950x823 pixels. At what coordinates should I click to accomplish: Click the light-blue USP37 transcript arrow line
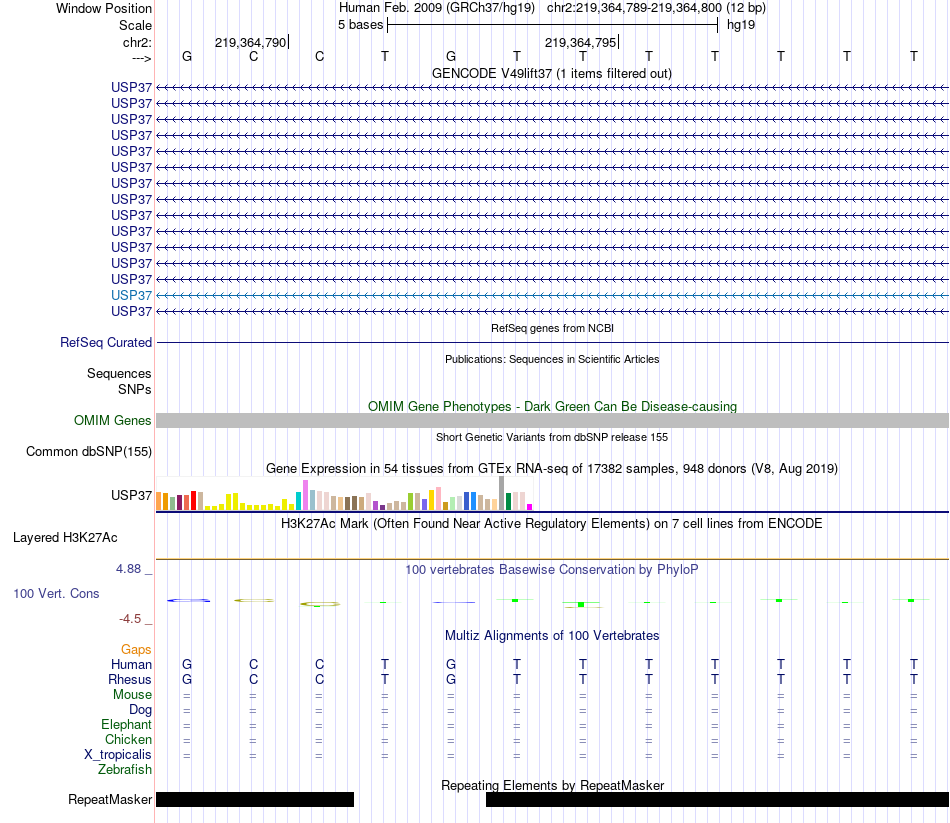point(553,295)
